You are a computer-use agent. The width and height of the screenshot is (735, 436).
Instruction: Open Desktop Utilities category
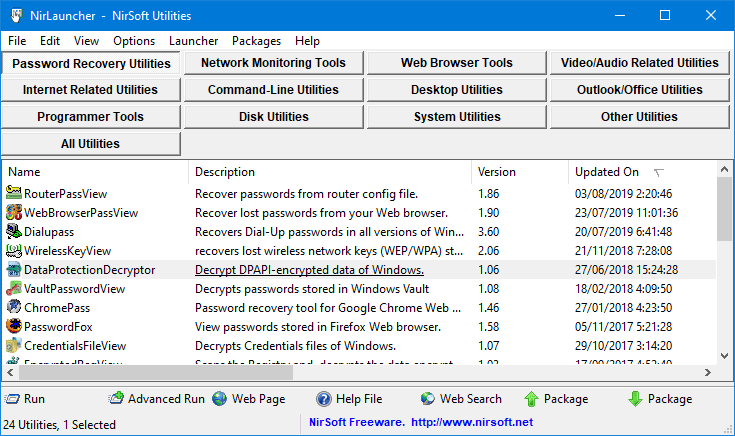457,90
